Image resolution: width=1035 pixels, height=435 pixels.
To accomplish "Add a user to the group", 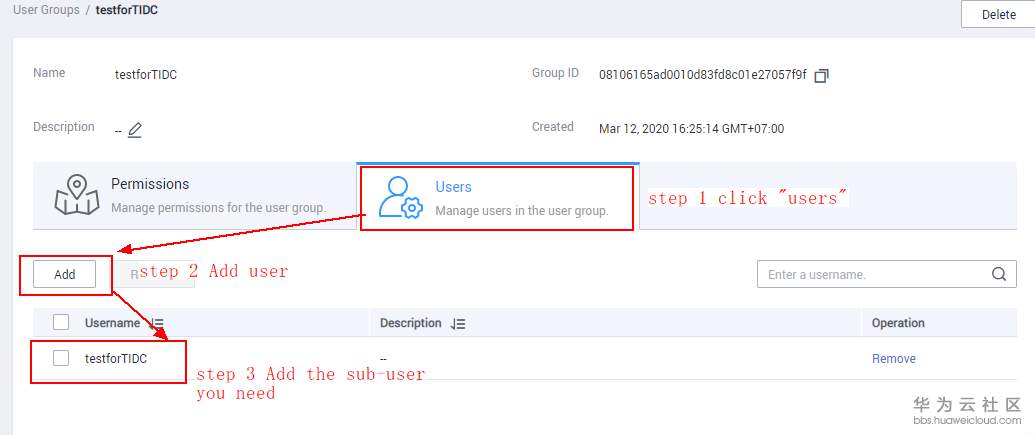I will coord(65,275).
